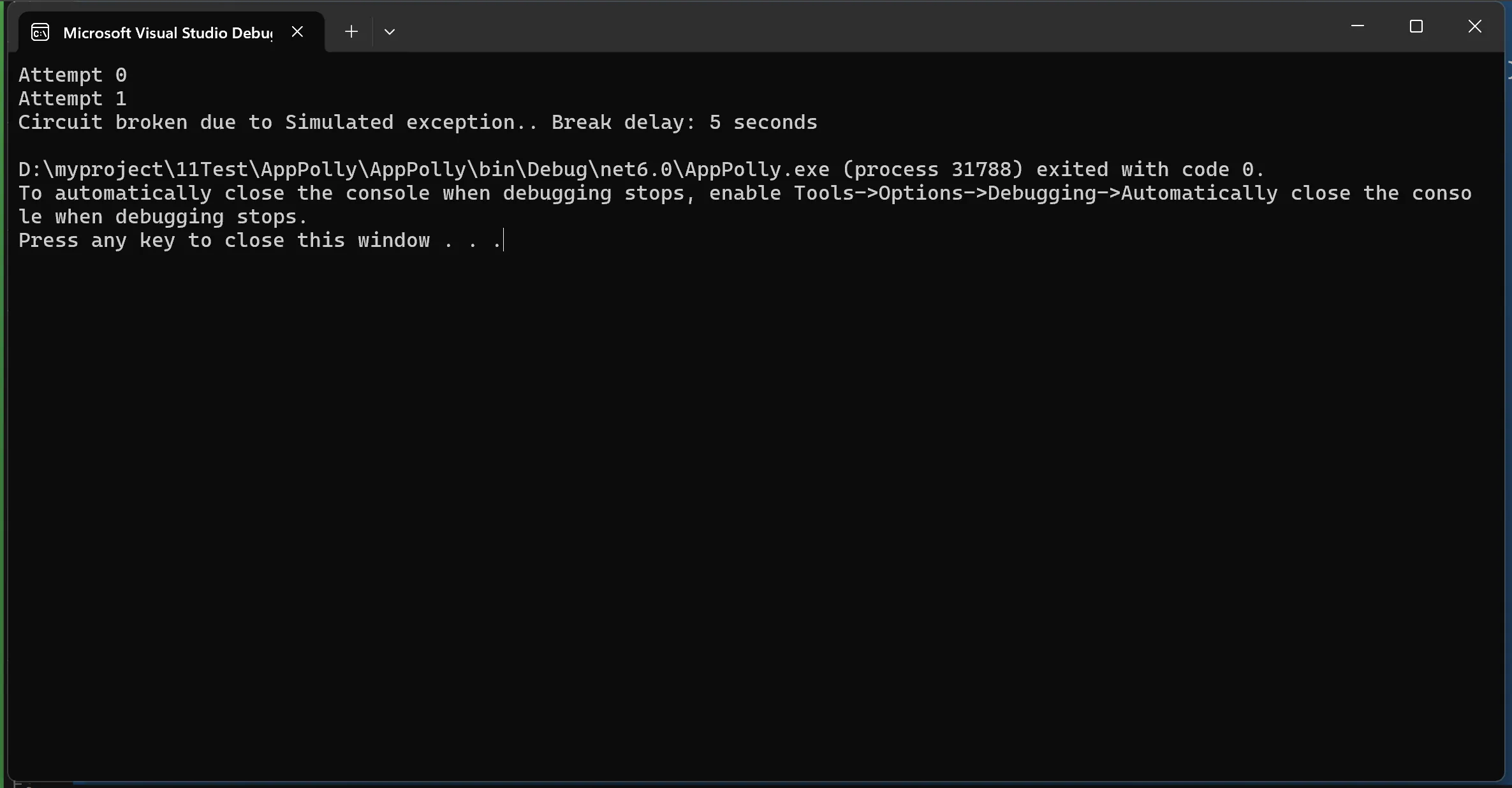Select the Microsoft Visual Studio Debug tab

click(167, 33)
